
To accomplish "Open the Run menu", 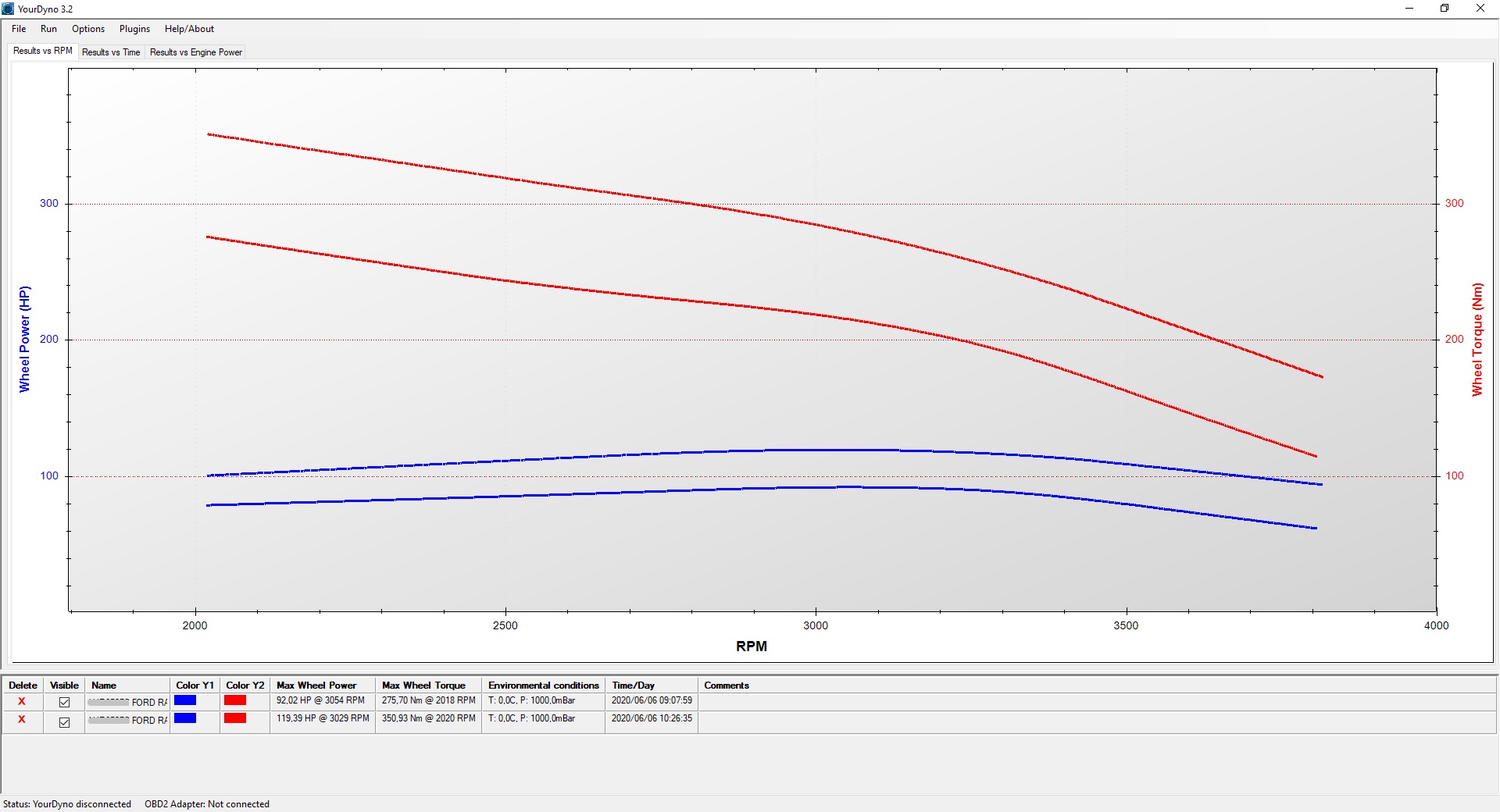I will coord(48,29).
